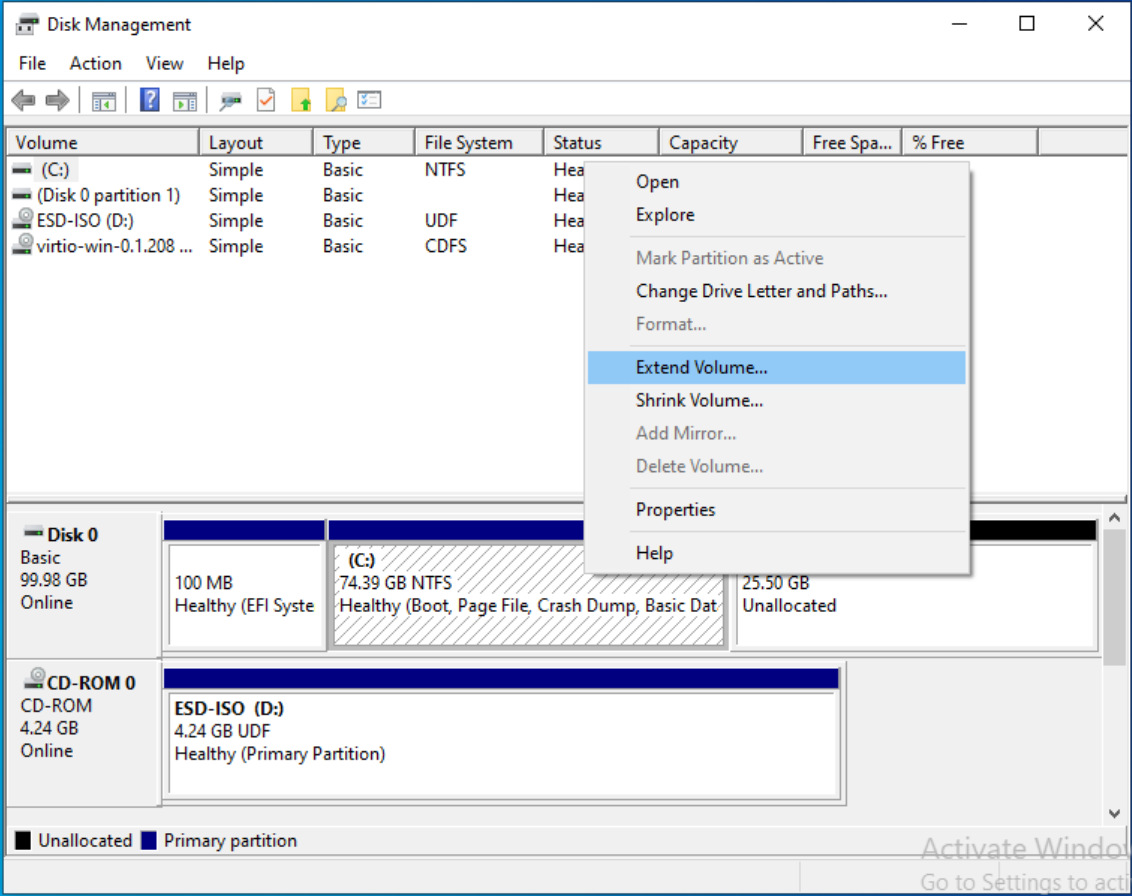Click the Back navigation arrow on the toolbar

tap(22, 99)
